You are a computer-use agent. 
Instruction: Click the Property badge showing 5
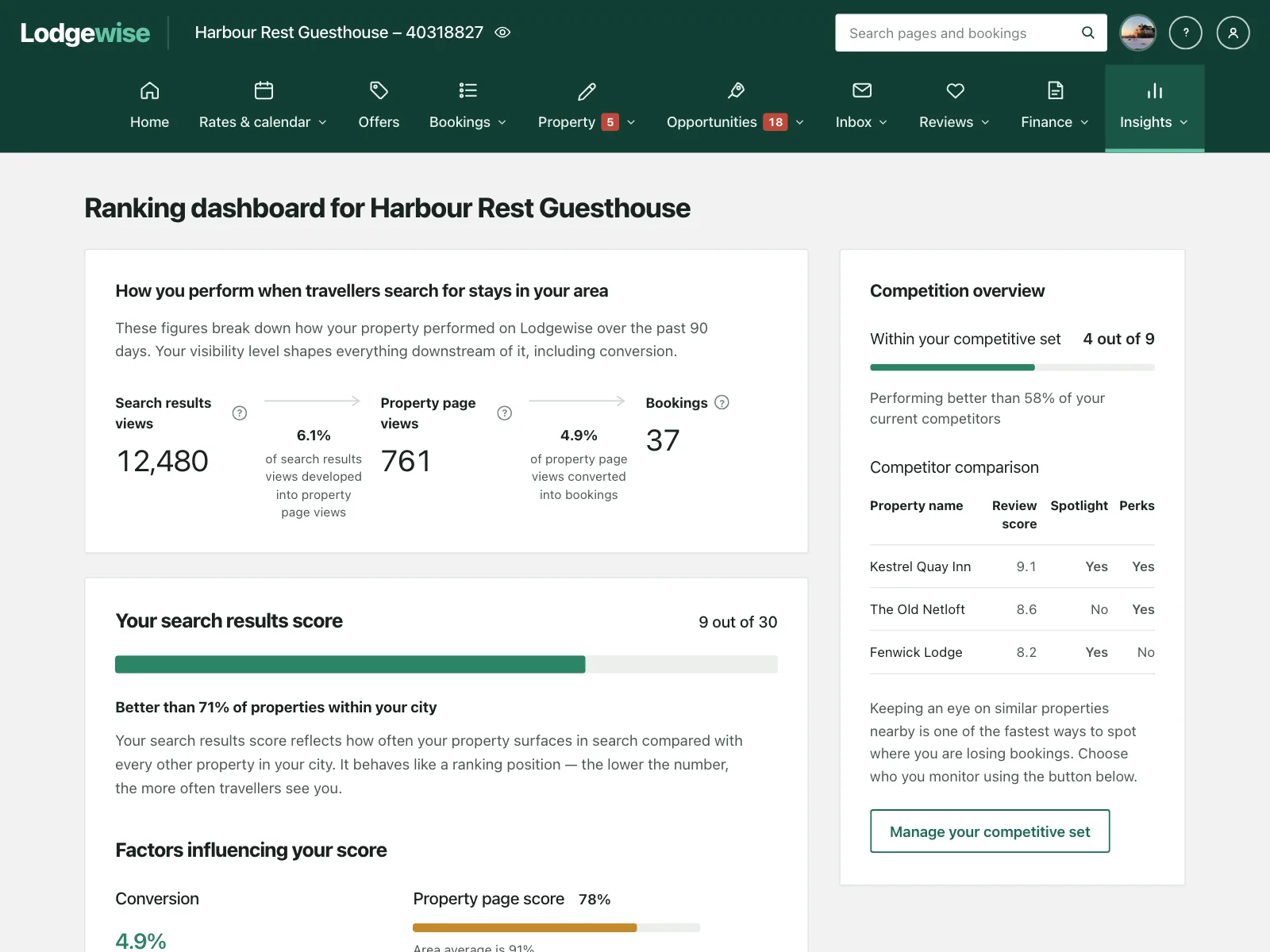pyautogui.click(x=610, y=122)
